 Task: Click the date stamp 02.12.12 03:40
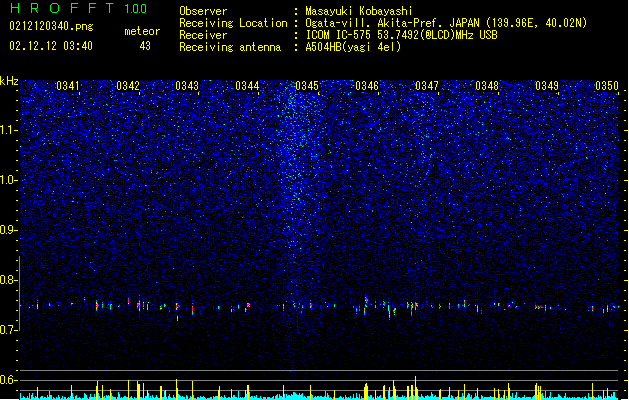(51, 46)
